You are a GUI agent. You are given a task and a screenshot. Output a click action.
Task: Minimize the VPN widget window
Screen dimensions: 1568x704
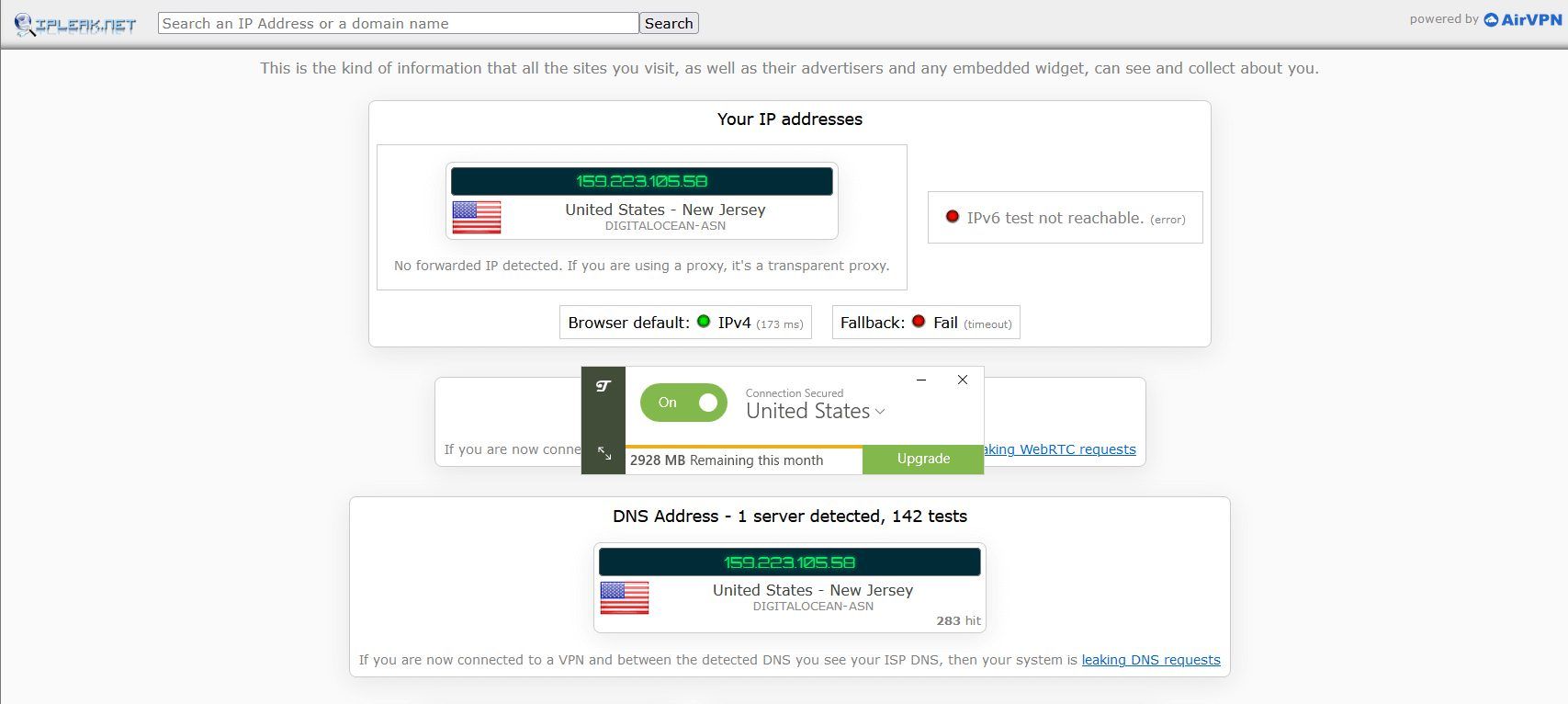pyautogui.click(x=921, y=380)
